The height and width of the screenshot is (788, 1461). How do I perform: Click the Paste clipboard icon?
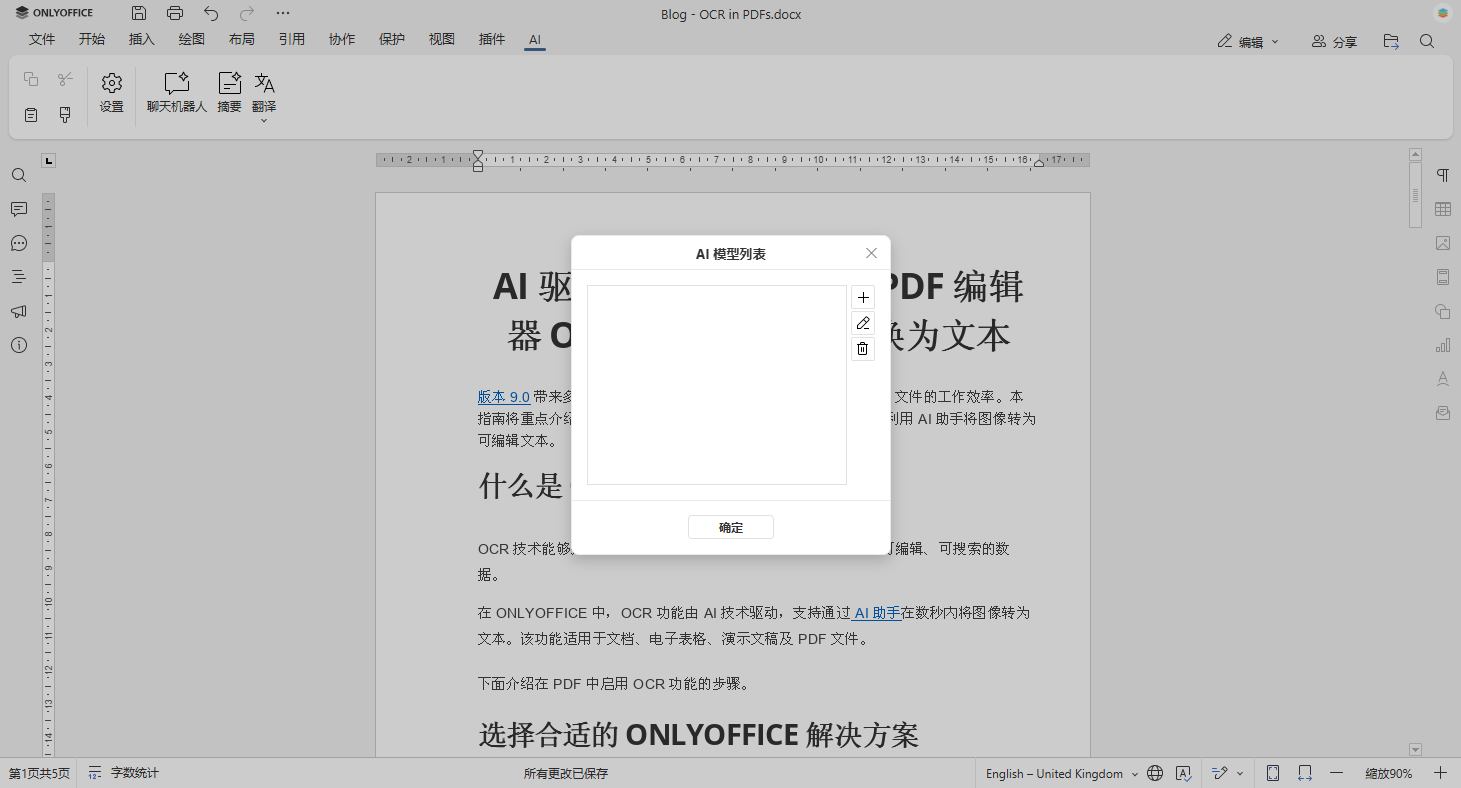pos(31,115)
